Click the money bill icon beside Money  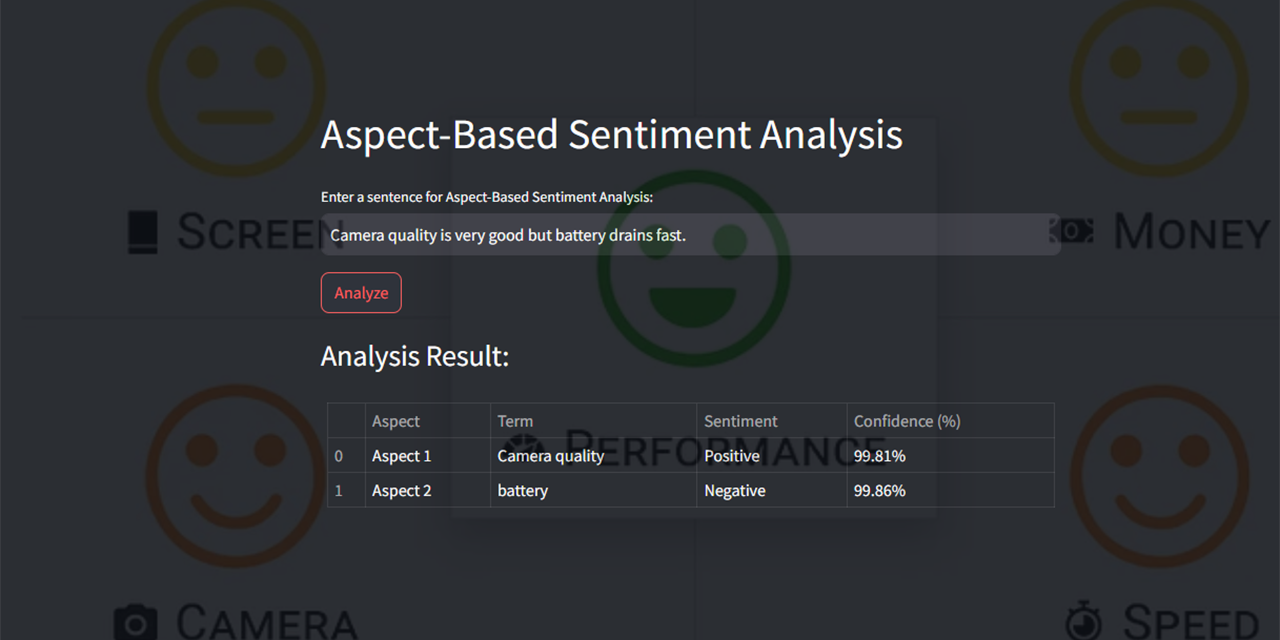[1071, 232]
